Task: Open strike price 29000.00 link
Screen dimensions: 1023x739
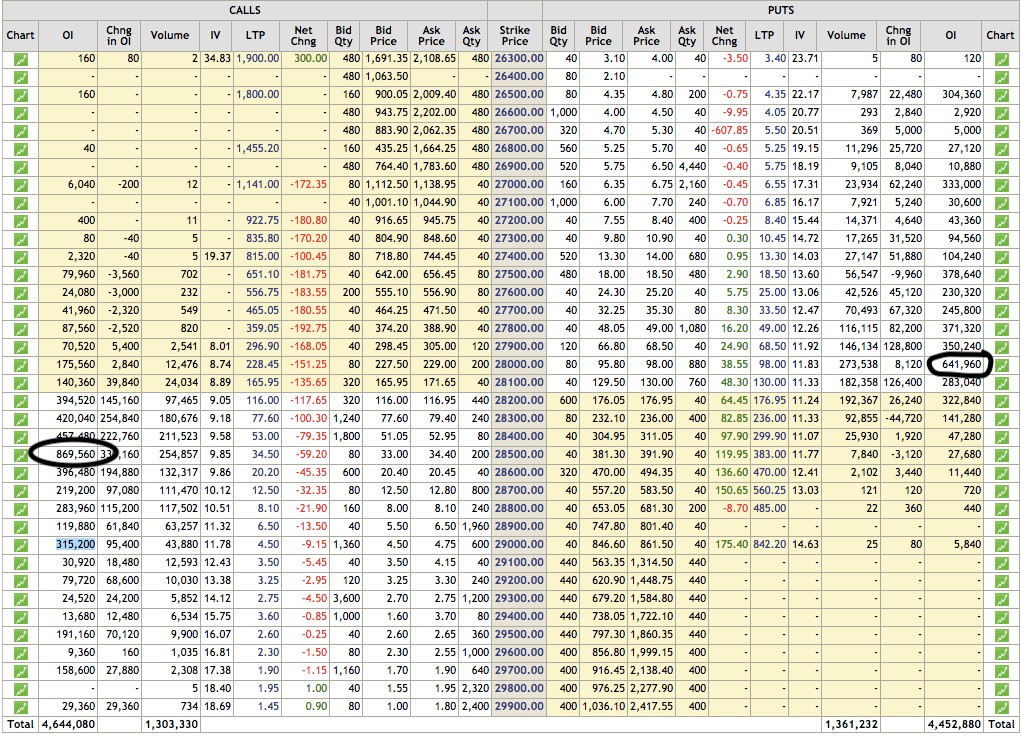Action: click(x=519, y=545)
